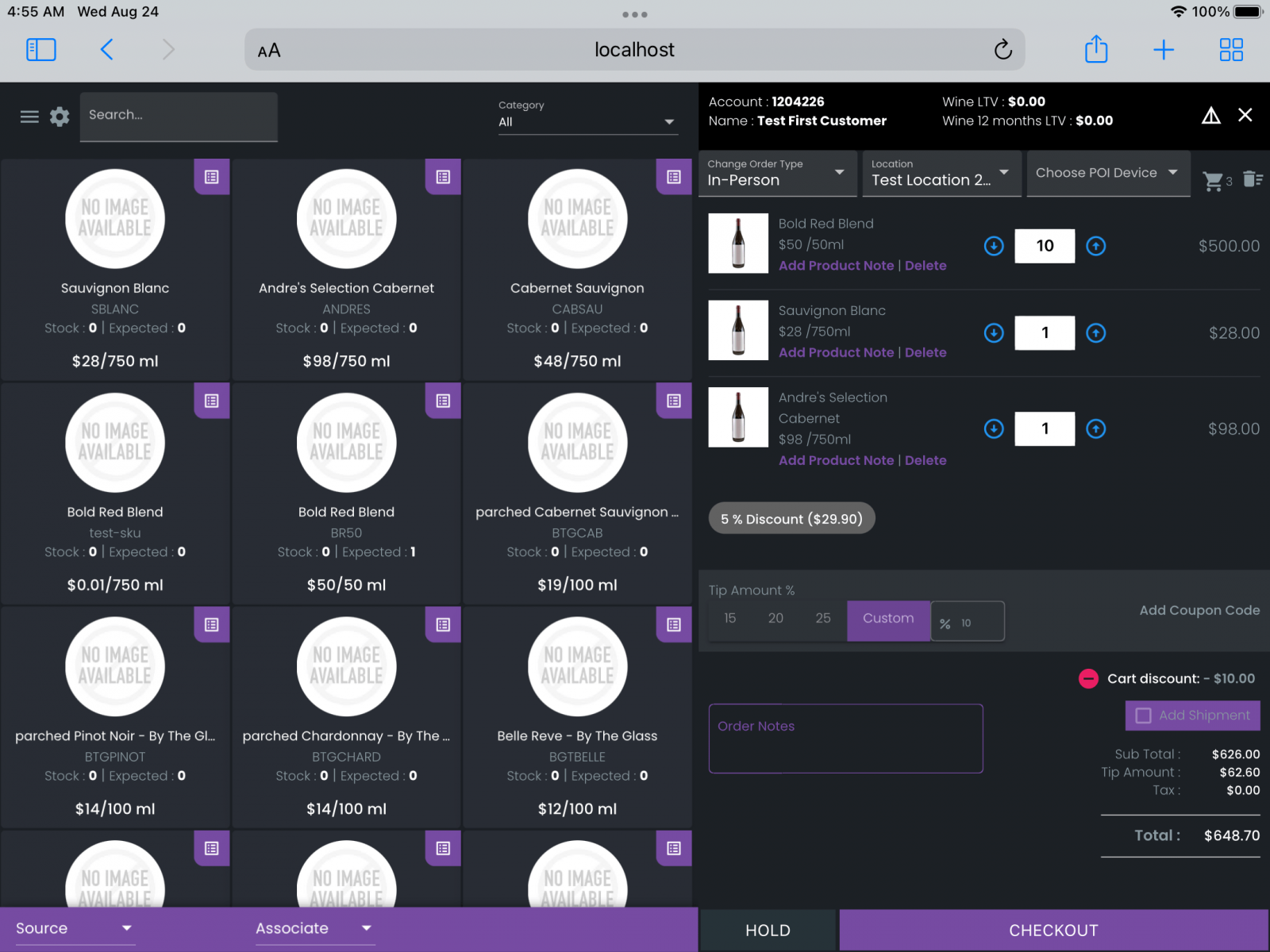Click CHECKOUT button
The height and width of the screenshot is (952, 1270).
(x=1053, y=931)
